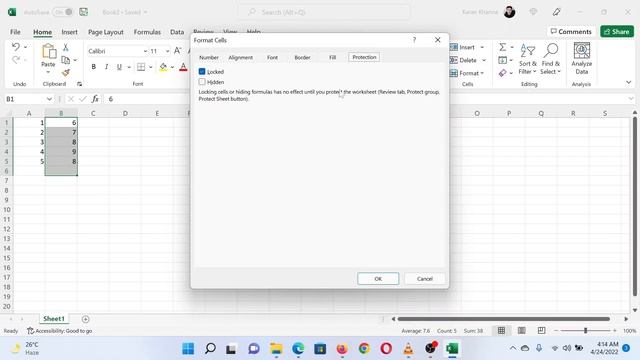Open the Alignment tab in Format Cells
The image size is (640, 360).
(240, 58)
